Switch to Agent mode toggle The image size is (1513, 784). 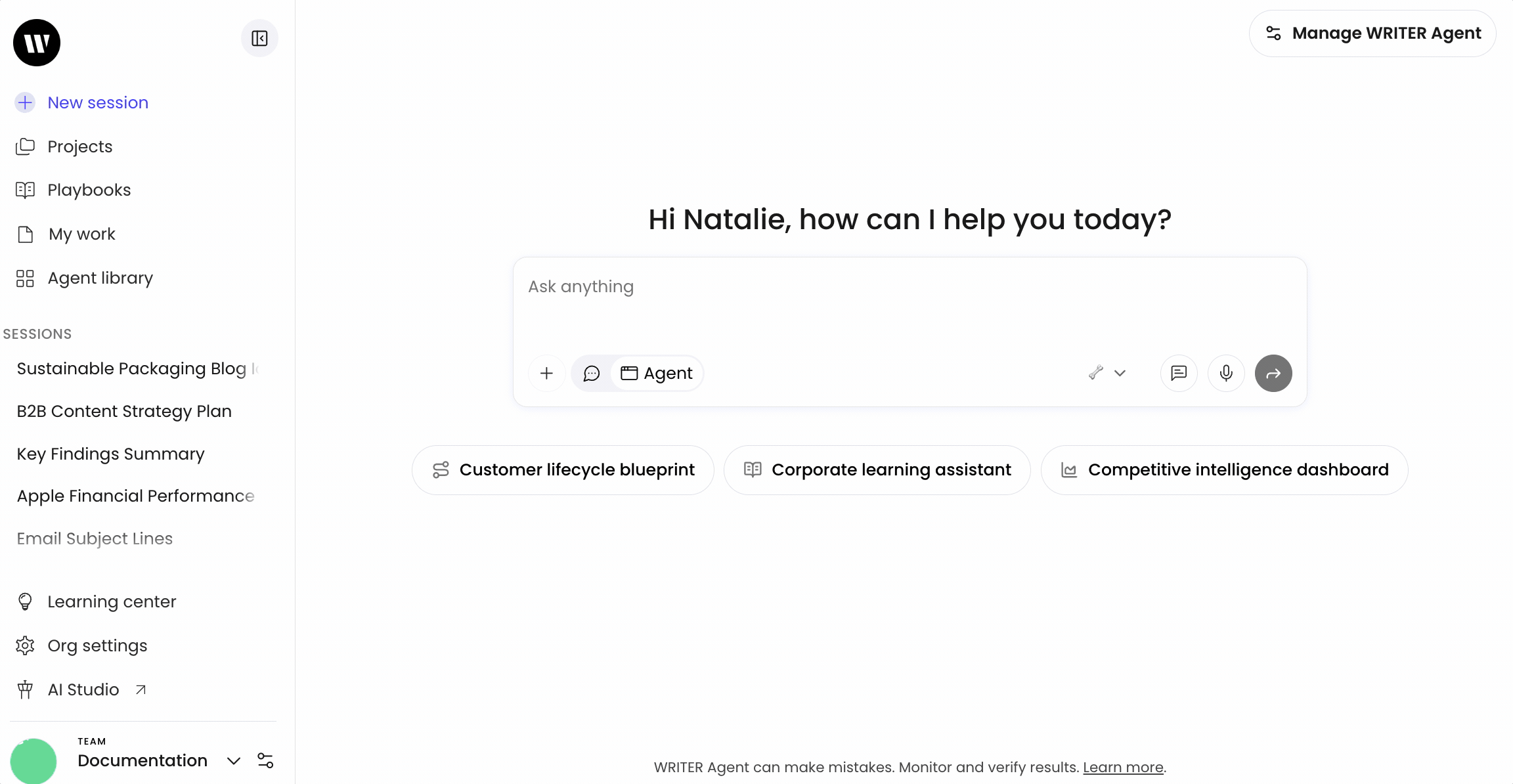(x=657, y=374)
